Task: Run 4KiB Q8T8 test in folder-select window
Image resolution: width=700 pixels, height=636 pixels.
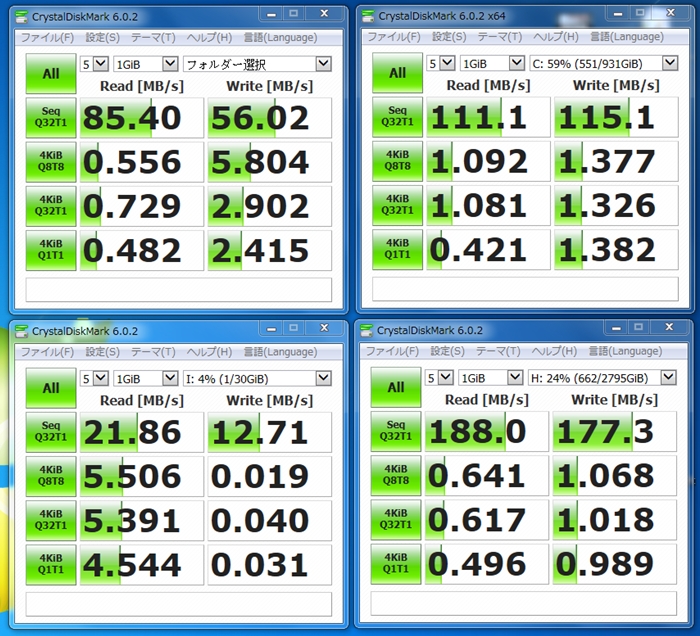Action: pyautogui.click(x=51, y=162)
